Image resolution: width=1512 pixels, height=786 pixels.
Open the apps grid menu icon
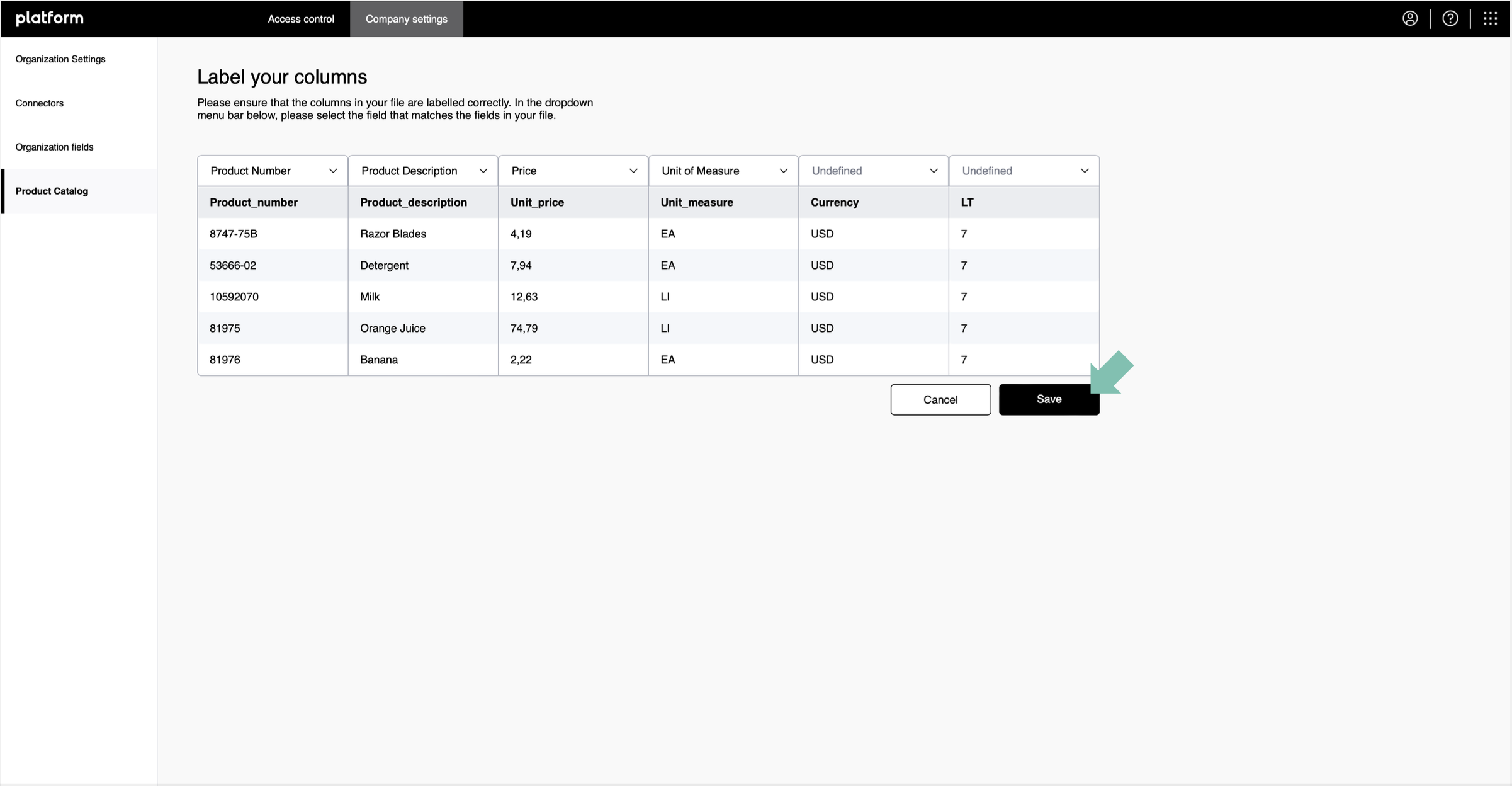[x=1490, y=18]
